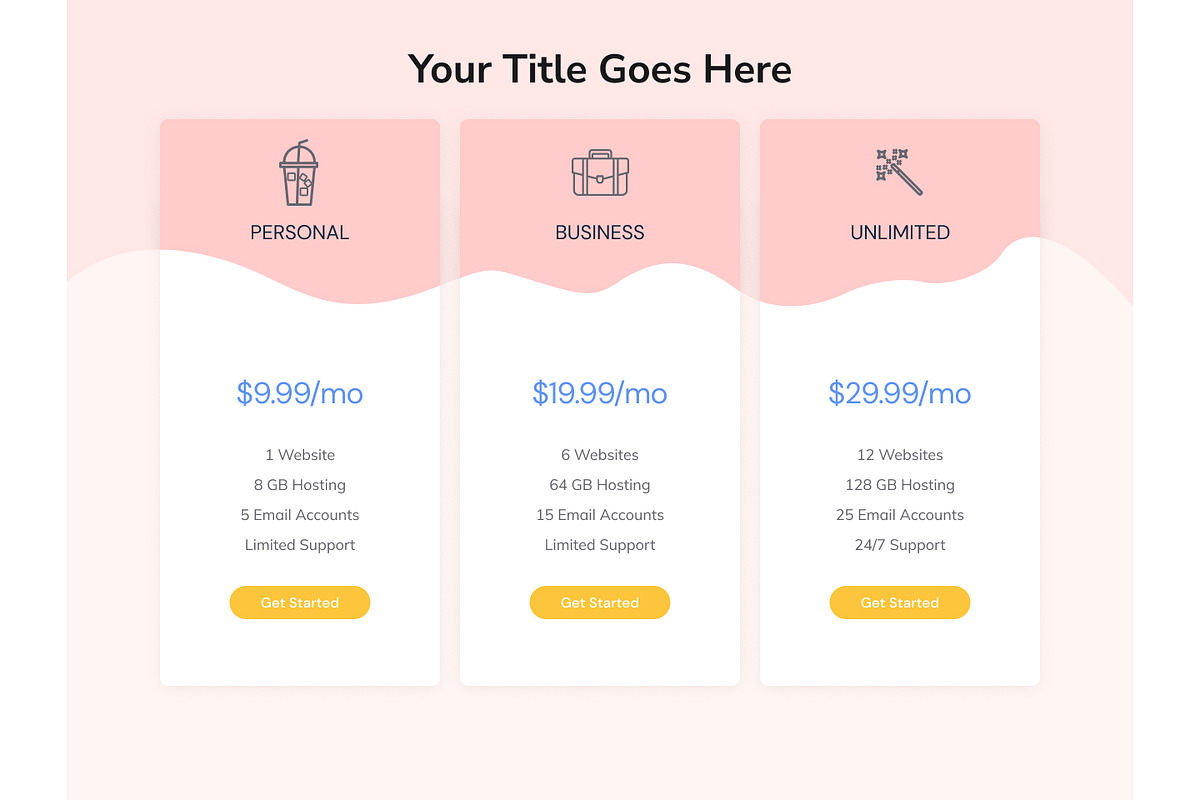Click the briefcase icon
Viewport: 1200px width, 800px height.
(600, 173)
